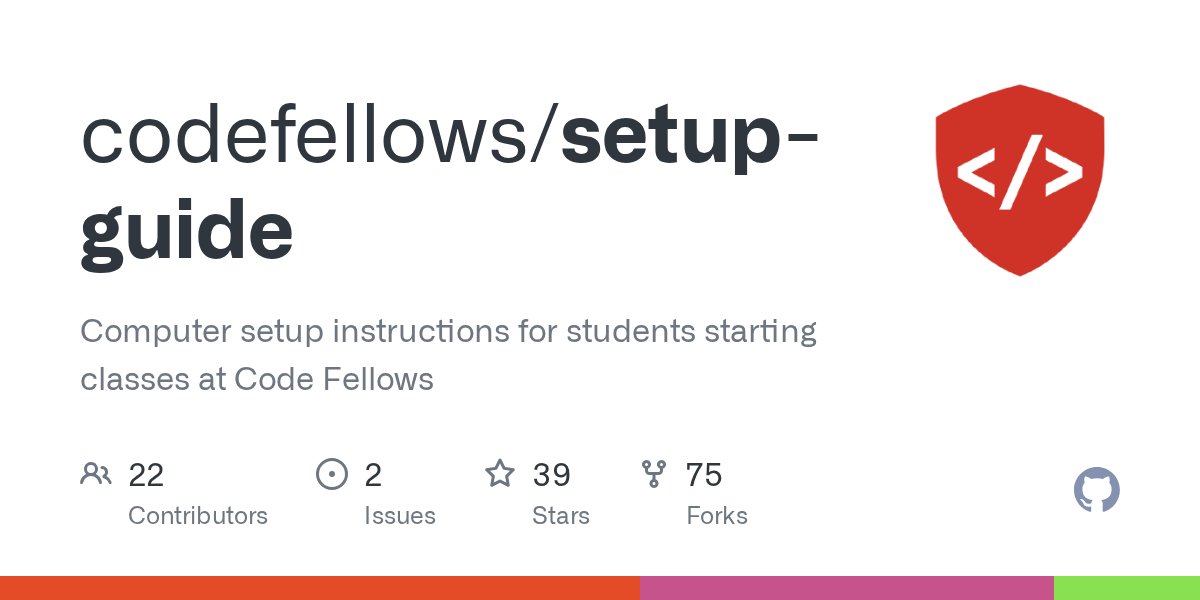The height and width of the screenshot is (600, 1200).
Task: Click the red Code Fellows shield logo
Action: [x=1020, y=180]
